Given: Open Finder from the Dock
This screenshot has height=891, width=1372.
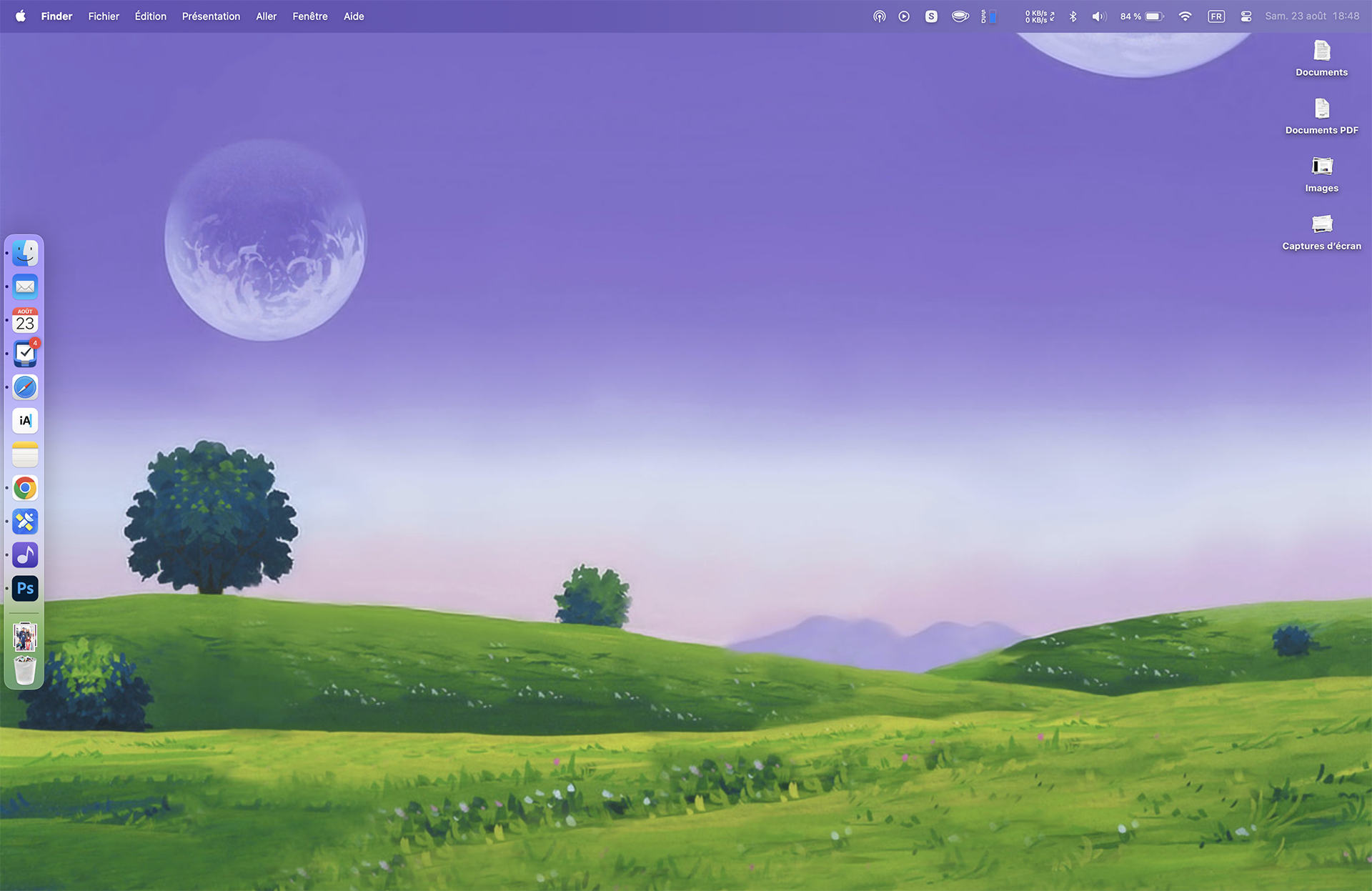Looking at the screenshot, I should [25, 253].
